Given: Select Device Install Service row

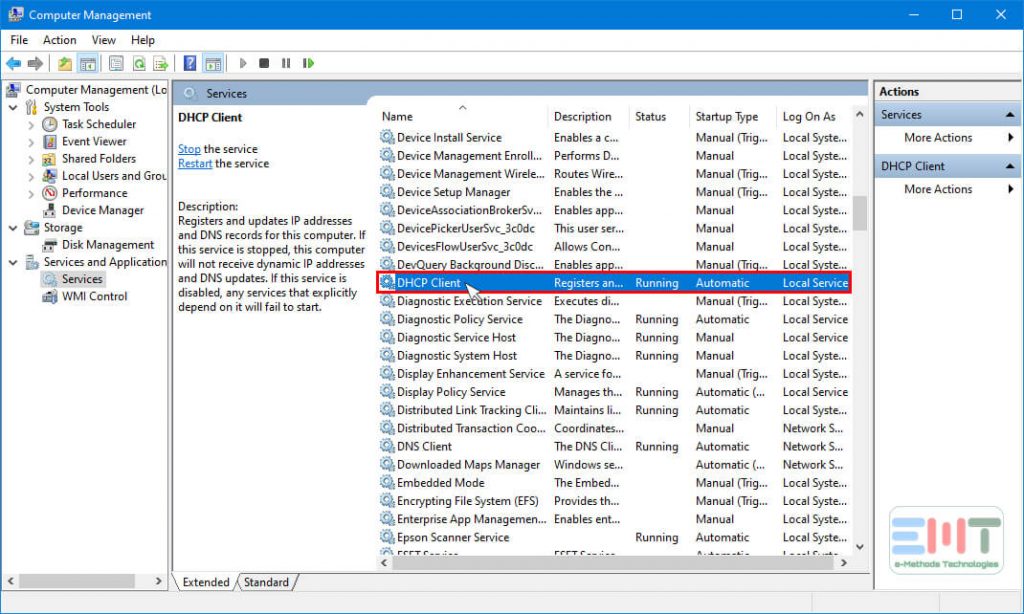Looking at the screenshot, I should coord(614,138).
